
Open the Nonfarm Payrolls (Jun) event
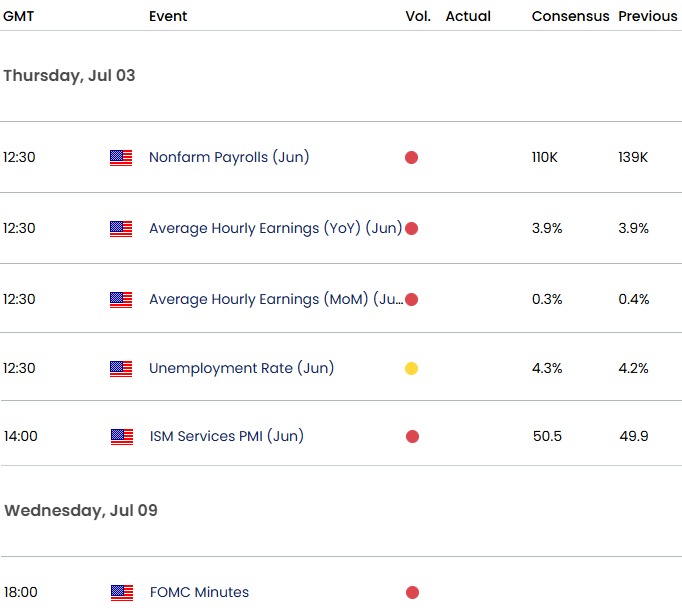[229, 157]
